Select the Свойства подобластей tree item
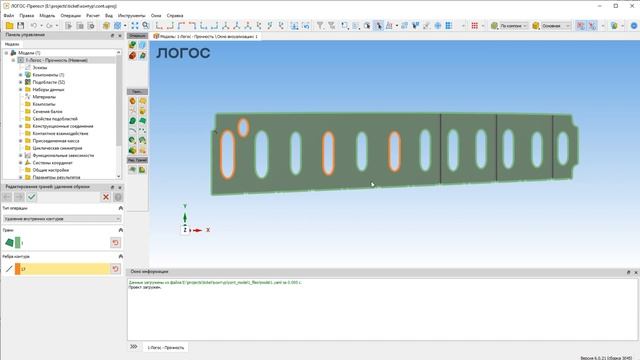Image resolution: width=640 pixels, height=360 pixels. (x=55, y=119)
